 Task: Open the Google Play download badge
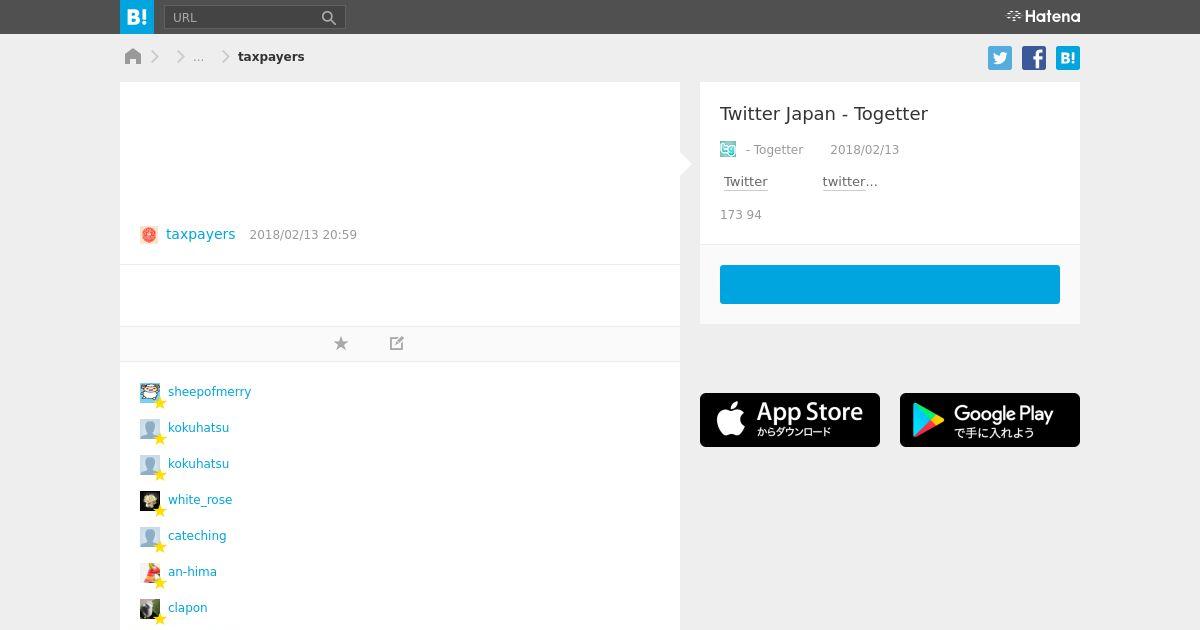[x=990, y=420]
